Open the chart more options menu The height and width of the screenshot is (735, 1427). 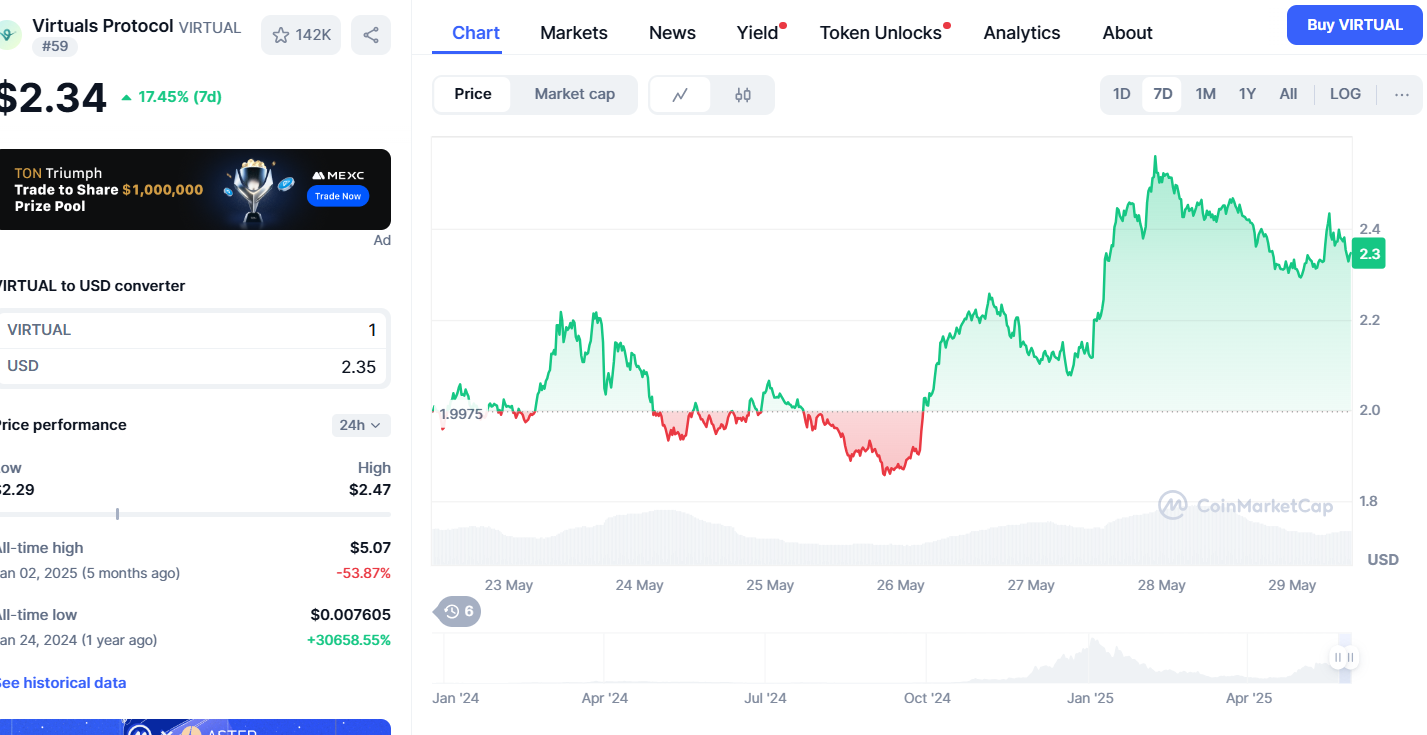pyautogui.click(x=1401, y=94)
